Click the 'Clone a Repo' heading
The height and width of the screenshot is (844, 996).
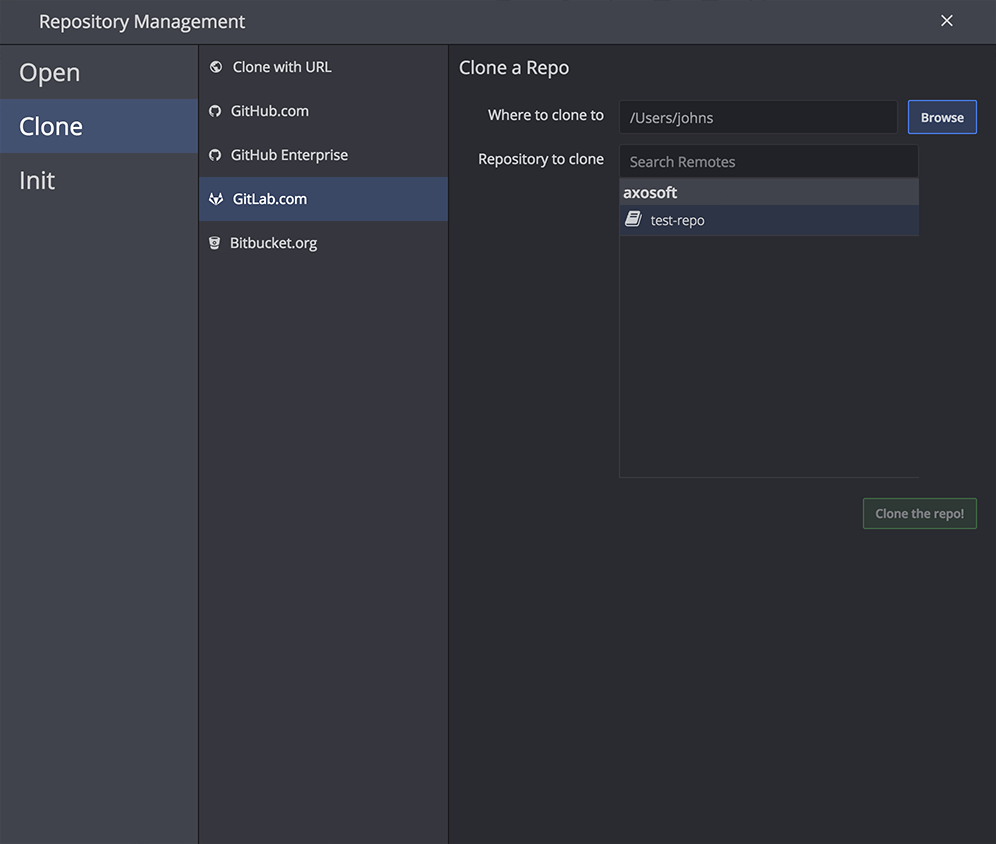tap(514, 68)
